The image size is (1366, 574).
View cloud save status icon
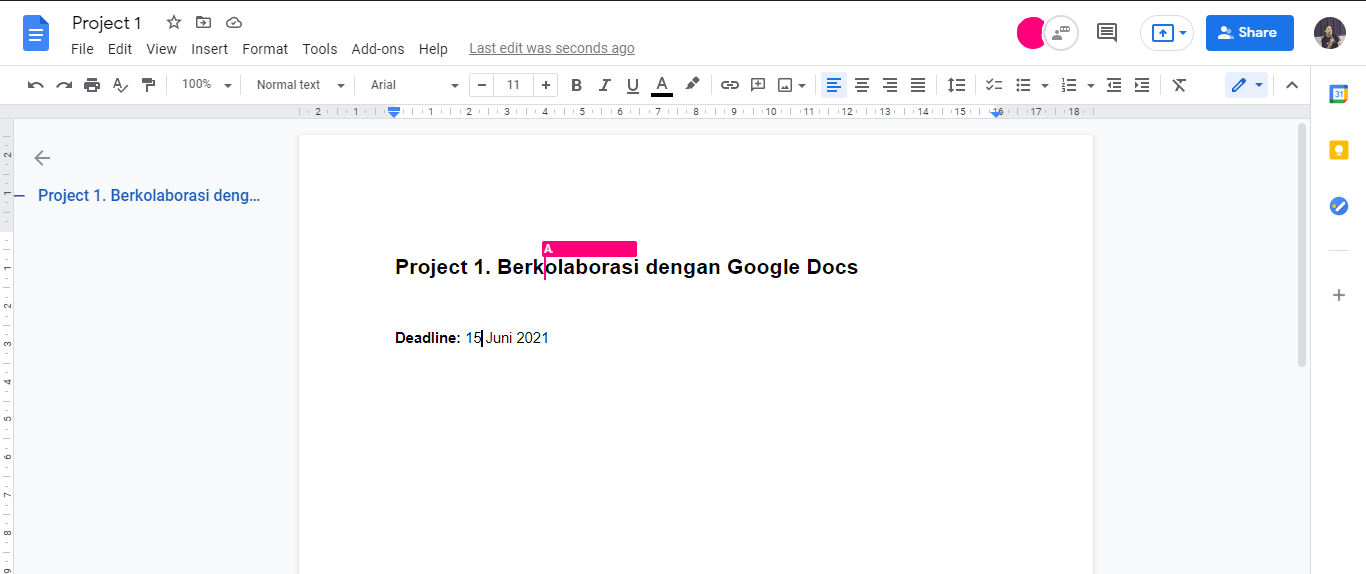[x=234, y=22]
